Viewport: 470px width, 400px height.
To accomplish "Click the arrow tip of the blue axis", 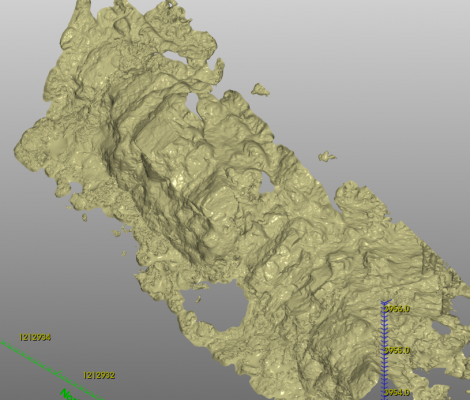I will (x=385, y=302).
